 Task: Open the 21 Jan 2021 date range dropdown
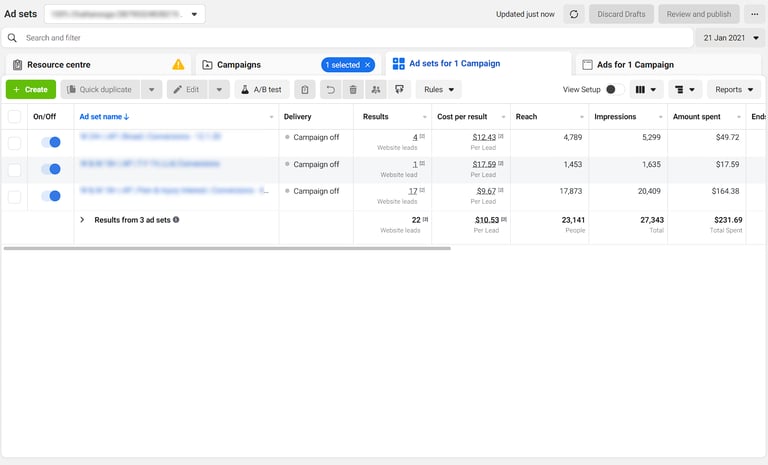click(x=731, y=38)
